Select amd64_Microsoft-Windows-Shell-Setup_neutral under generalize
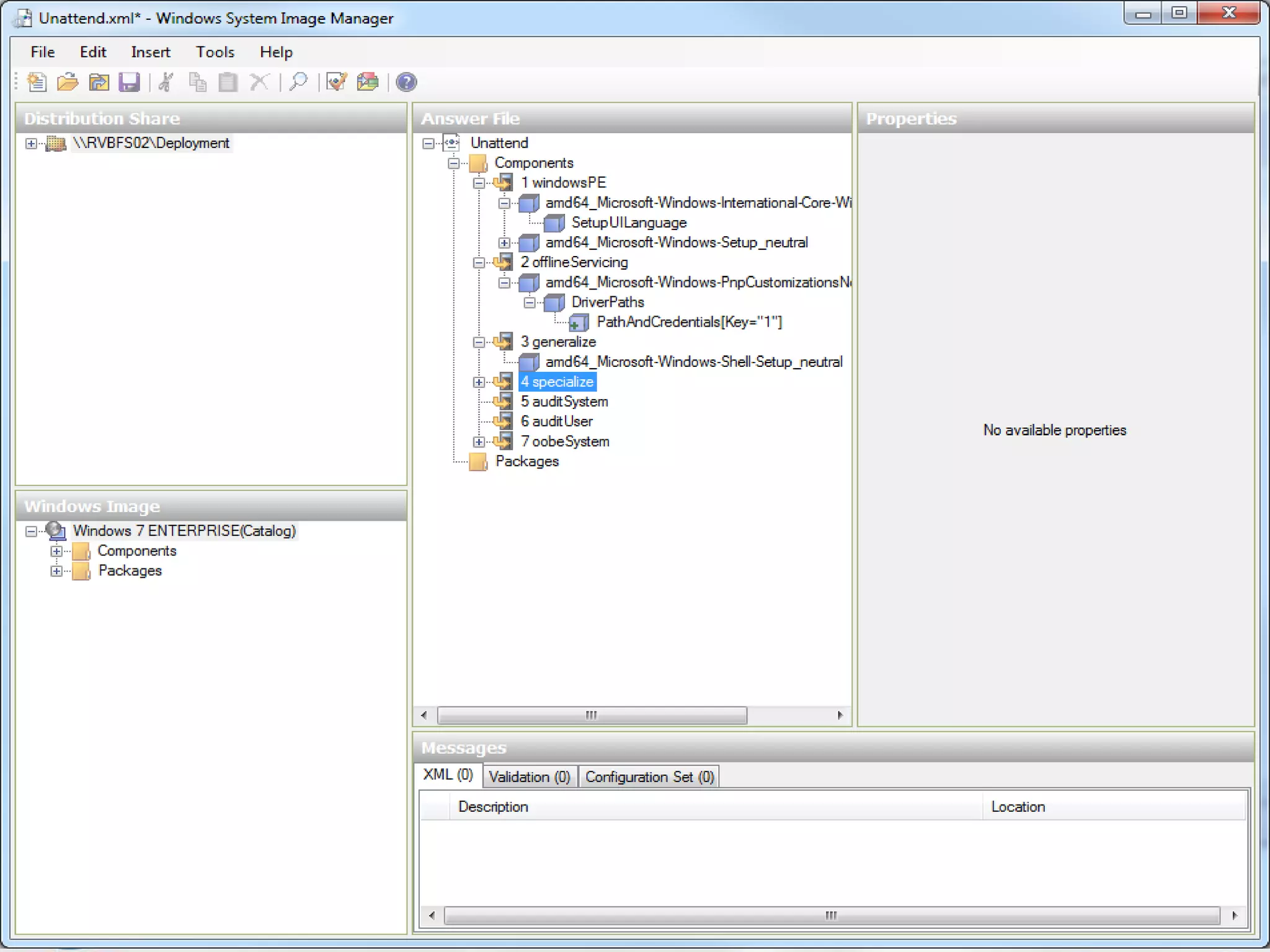Viewport: 1270px width, 952px height. pos(693,362)
